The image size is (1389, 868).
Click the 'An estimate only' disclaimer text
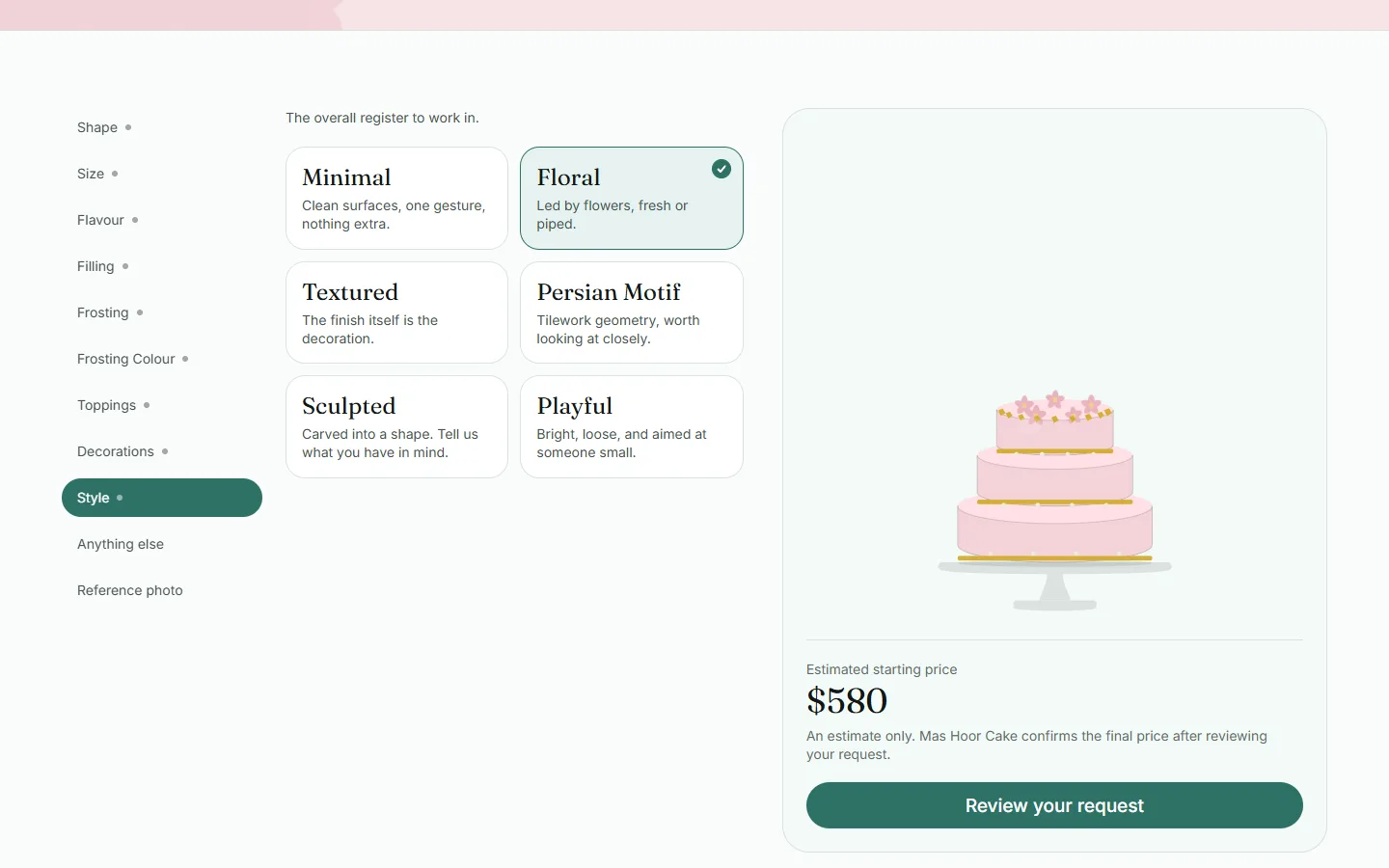point(1037,745)
